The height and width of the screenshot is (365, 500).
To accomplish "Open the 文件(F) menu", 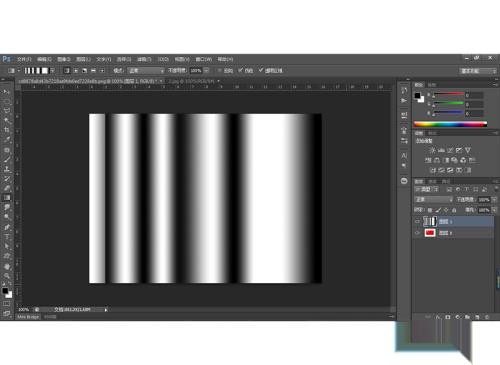I will 24,59.
